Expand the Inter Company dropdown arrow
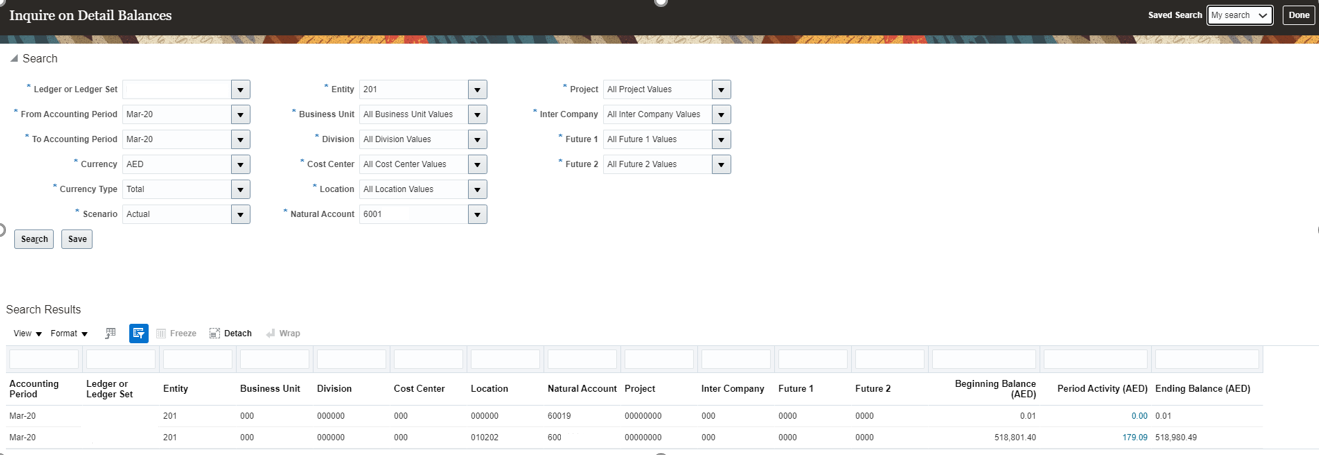The image size is (1319, 455). tap(721, 114)
